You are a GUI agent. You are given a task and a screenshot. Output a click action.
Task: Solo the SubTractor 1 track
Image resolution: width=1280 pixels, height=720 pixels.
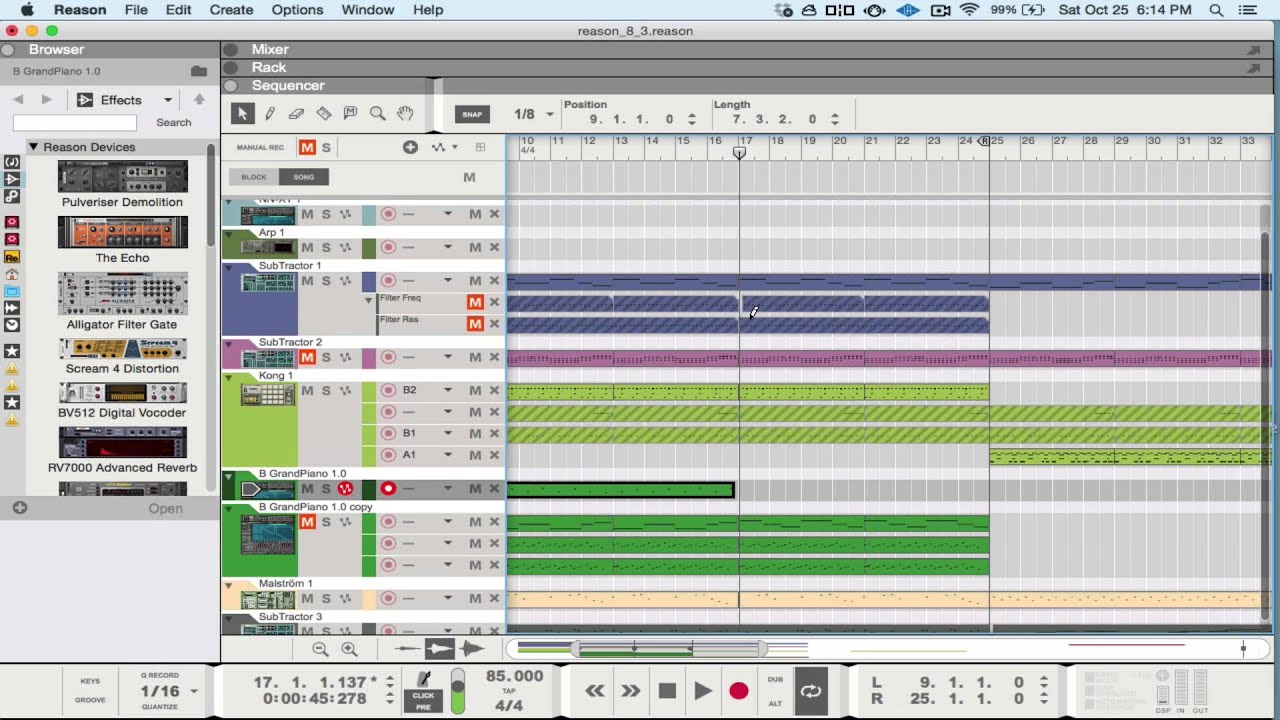(x=326, y=281)
